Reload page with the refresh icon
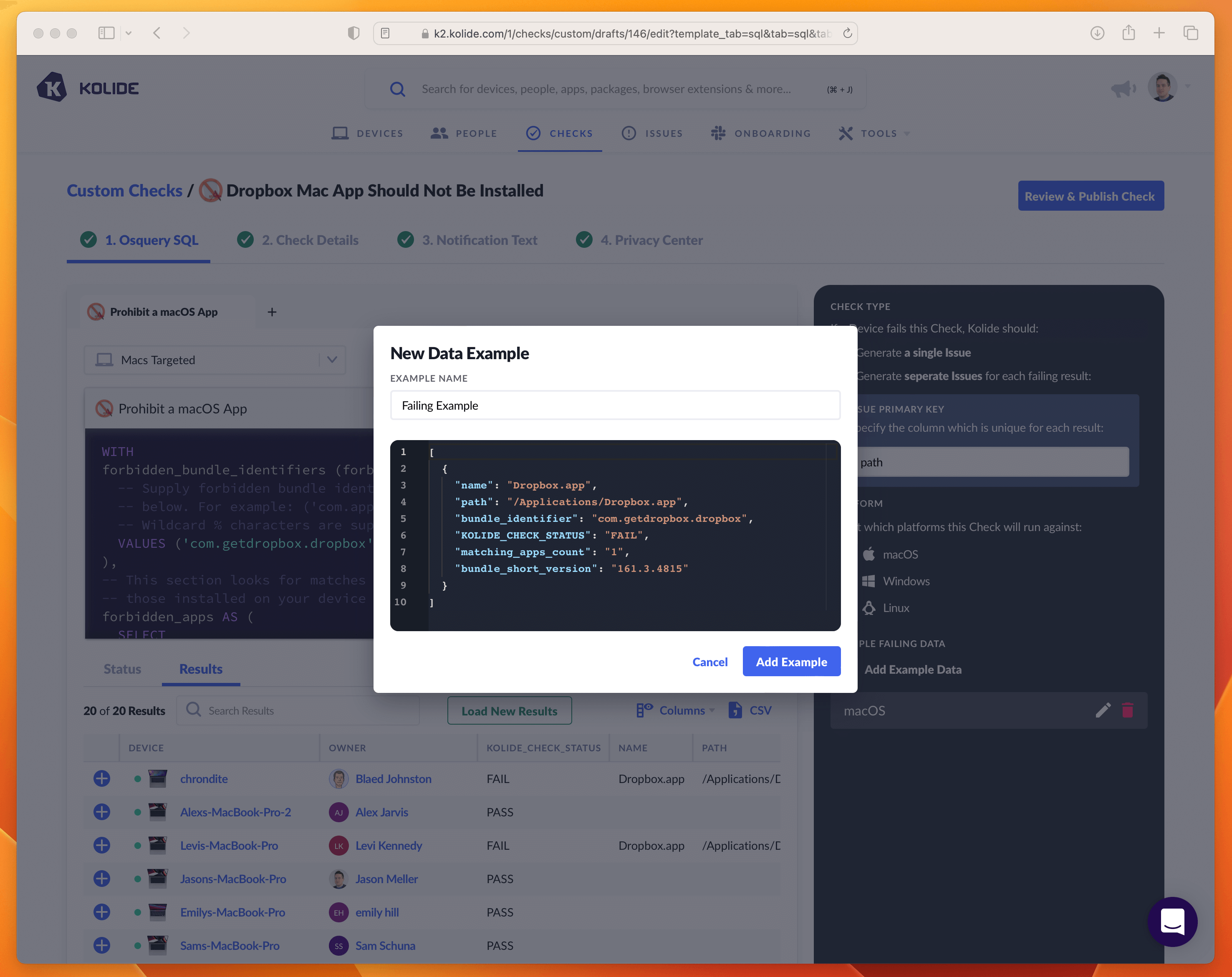Viewport: 1232px width, 977px height. click(848, 33)
